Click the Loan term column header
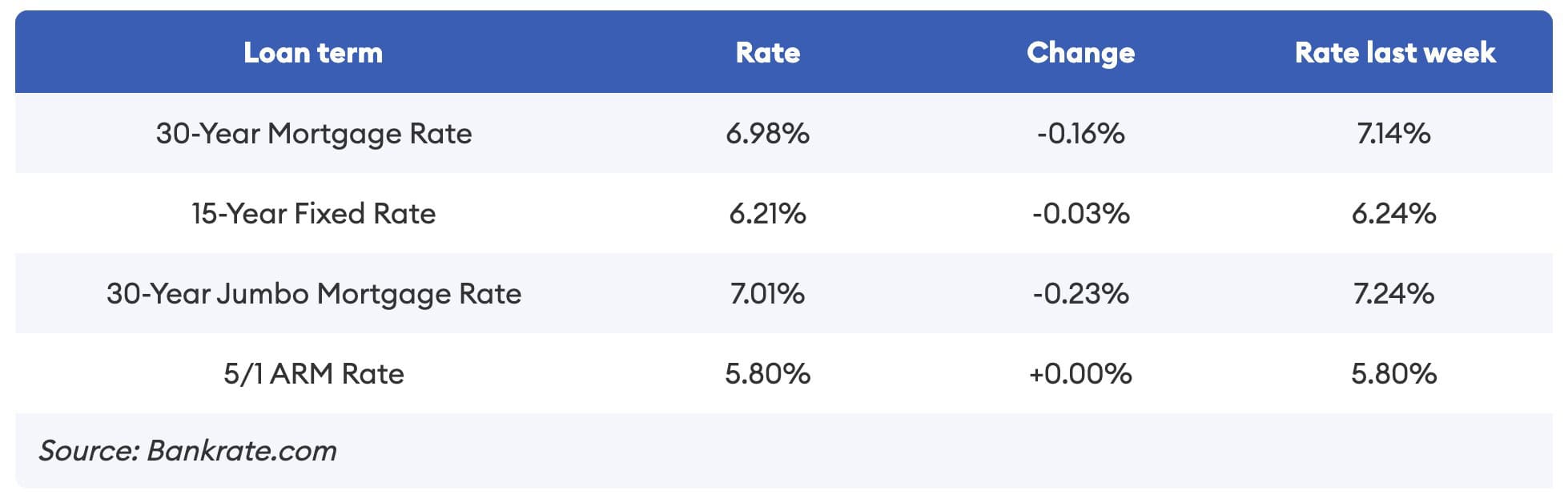Image resolution: width=1568 pixels, height=503 pixels. pos(313,53)
